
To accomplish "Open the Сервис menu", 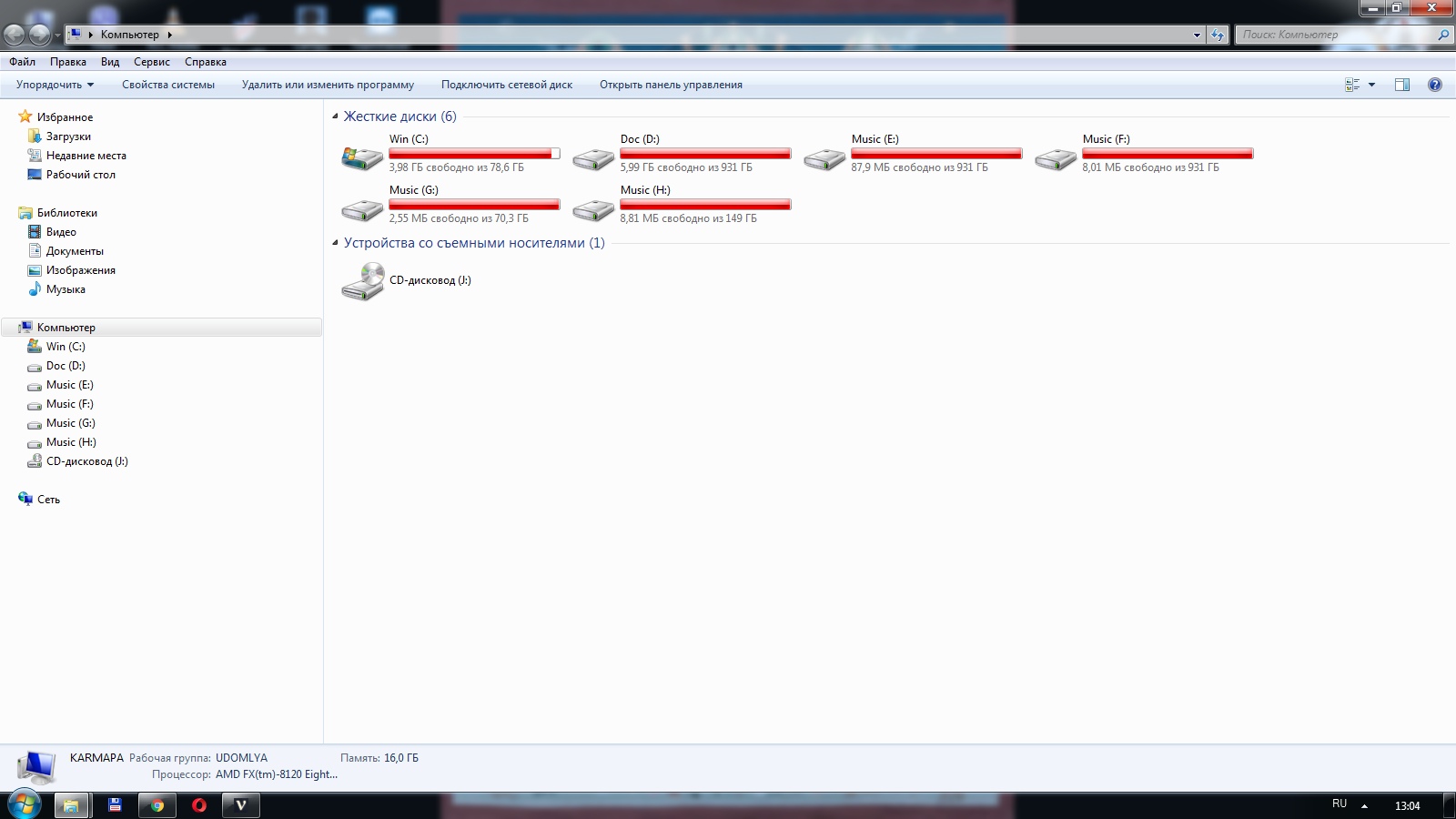I will click(151, 62).
